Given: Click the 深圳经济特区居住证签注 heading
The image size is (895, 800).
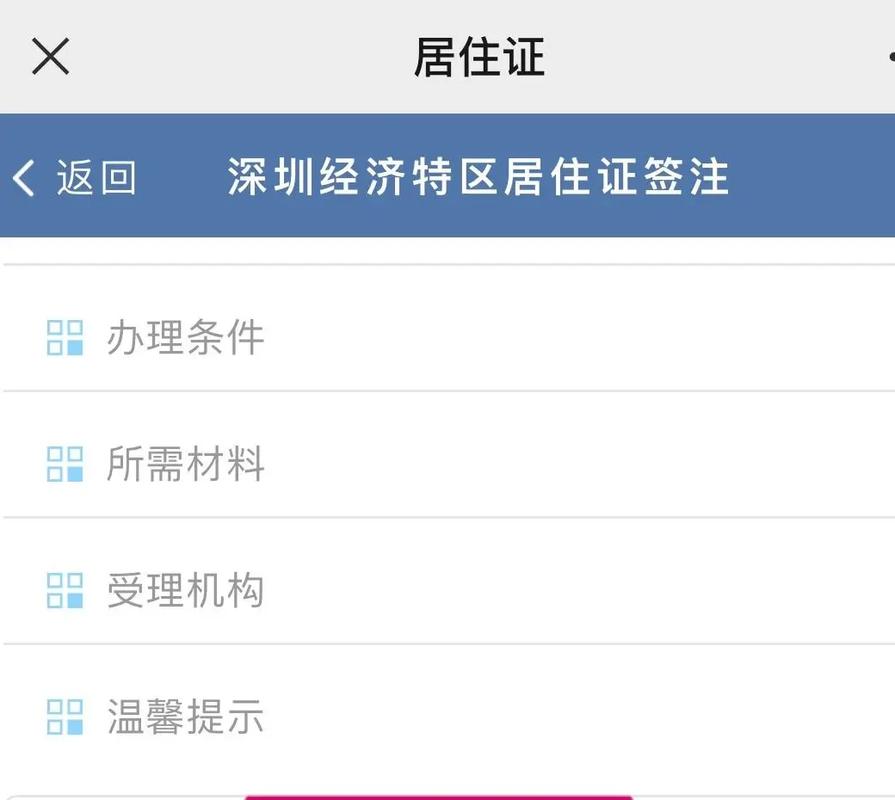Looking at the screenshot, I should click(478, 177).
